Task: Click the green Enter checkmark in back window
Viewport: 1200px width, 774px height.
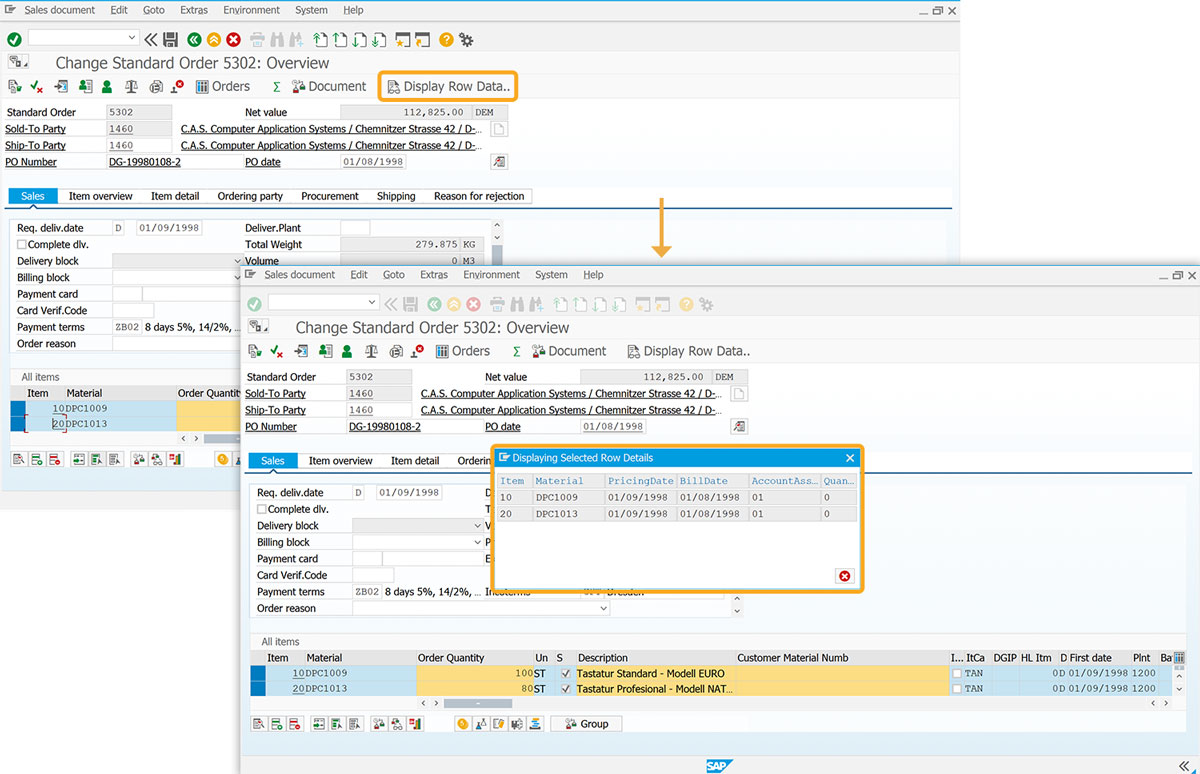Action: coord(14,39)
